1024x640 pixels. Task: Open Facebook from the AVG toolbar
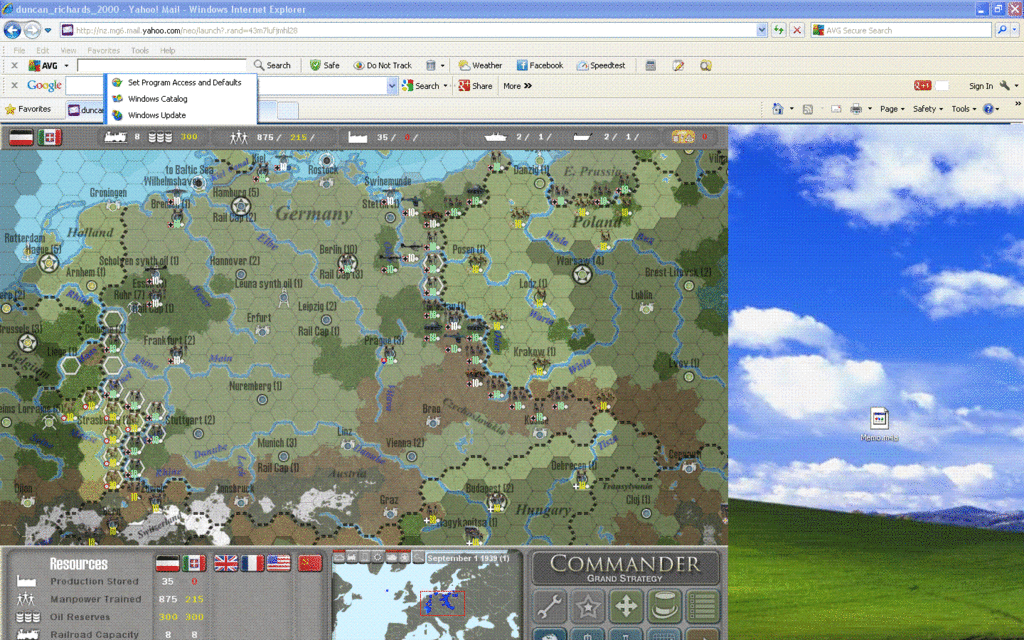[x=539, y=65]
